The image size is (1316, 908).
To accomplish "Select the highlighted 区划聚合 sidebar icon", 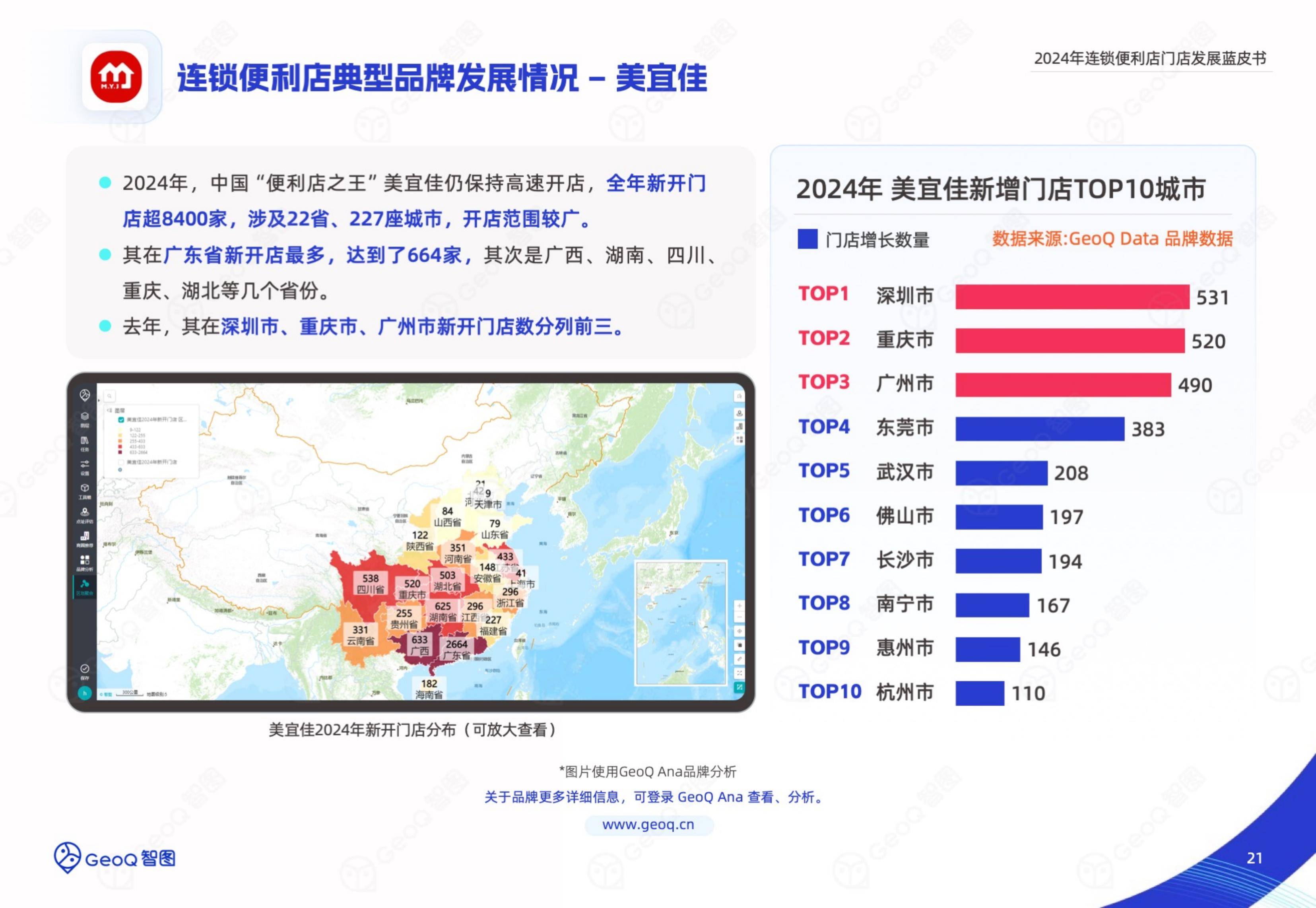I will 85,586.
